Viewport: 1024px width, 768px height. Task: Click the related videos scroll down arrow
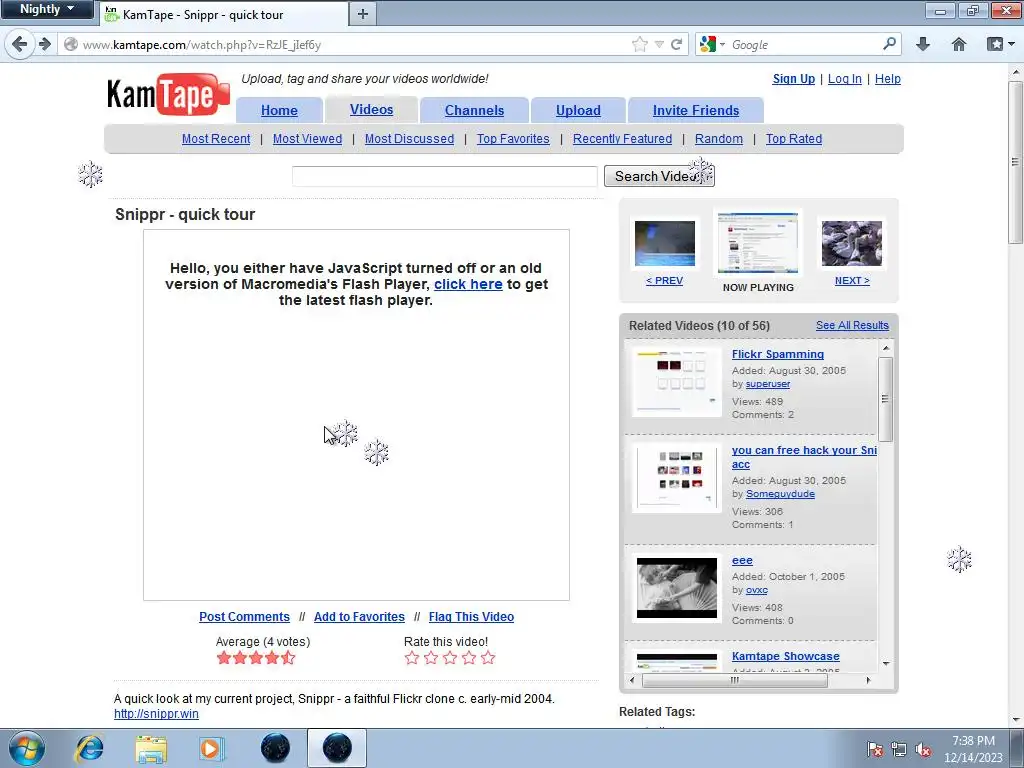886,664
